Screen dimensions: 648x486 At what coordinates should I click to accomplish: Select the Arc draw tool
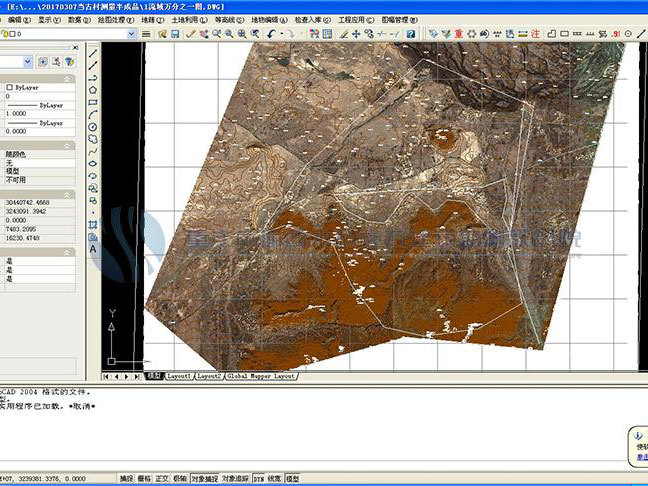[93, 114]
